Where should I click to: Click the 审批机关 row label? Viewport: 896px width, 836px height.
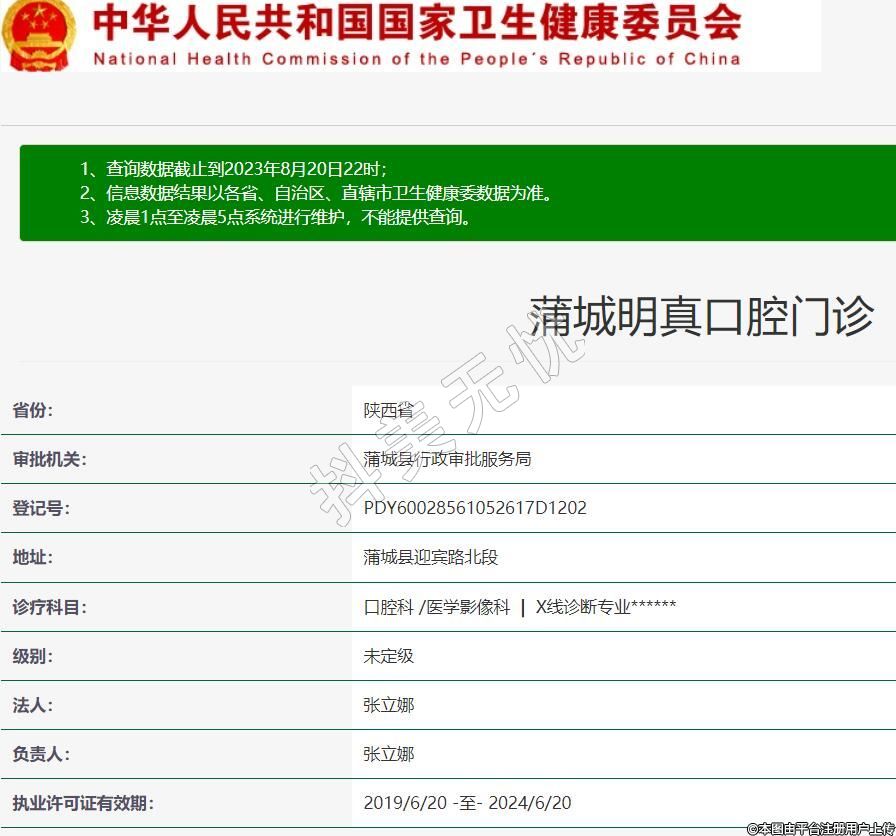pyautogui.click(x=49, y=459)
